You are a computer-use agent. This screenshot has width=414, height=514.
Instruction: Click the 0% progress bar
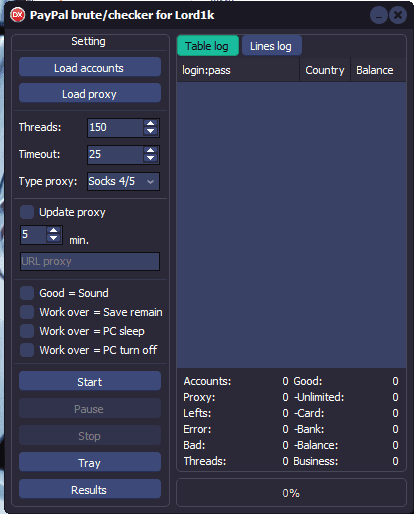(x=291, y=493)
